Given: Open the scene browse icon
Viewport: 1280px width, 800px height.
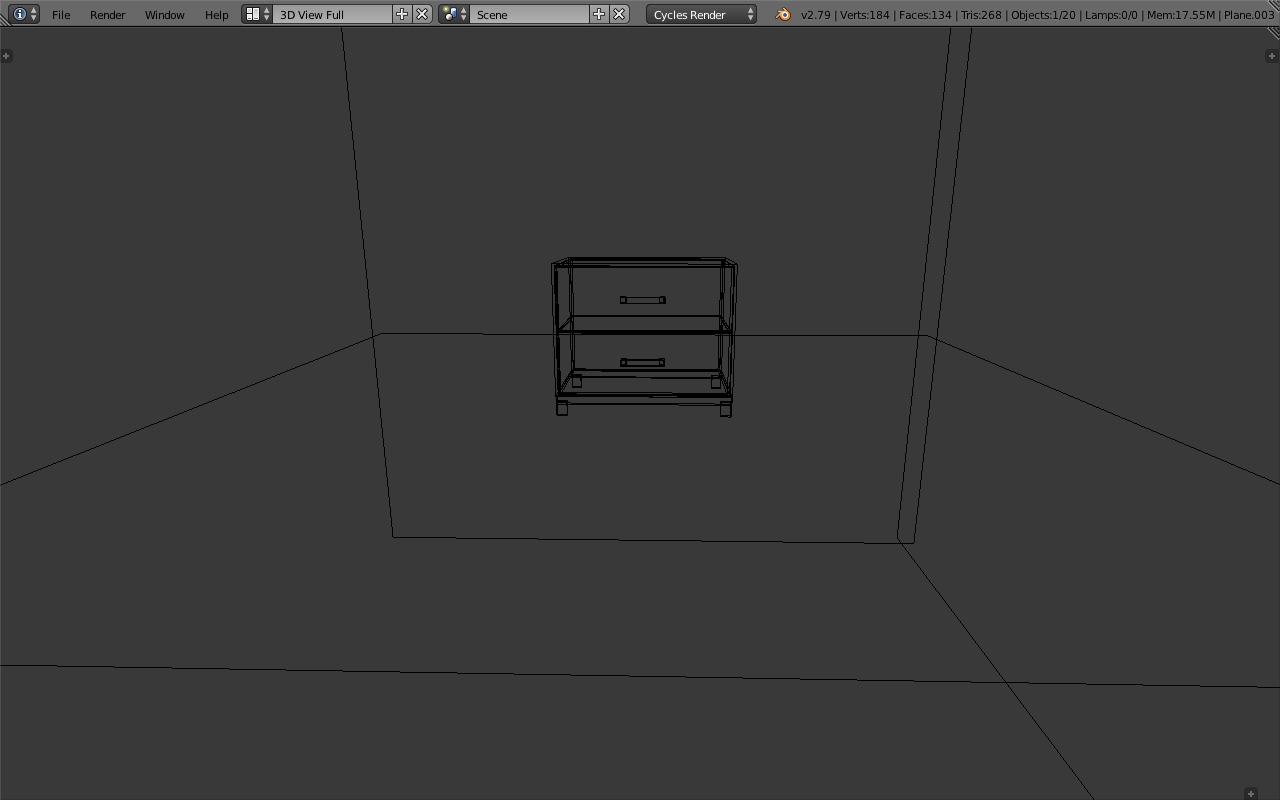Looking at the screenshot, I should [x=455, y=14].
